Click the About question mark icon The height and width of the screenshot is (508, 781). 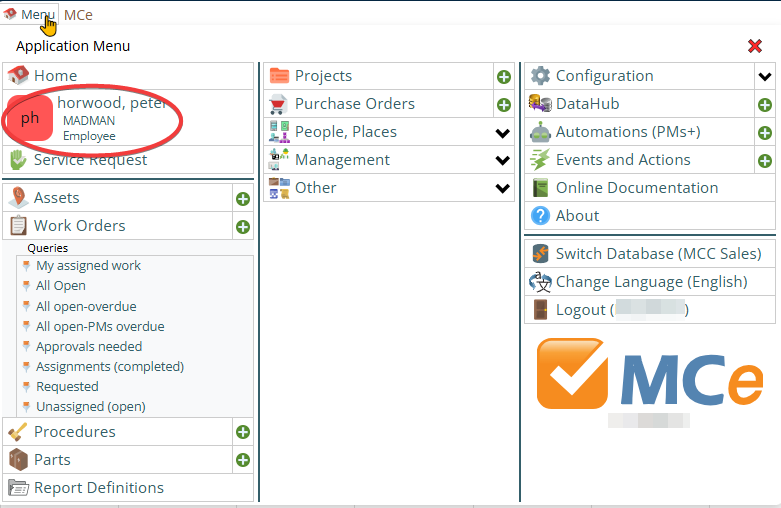pos(540,216)
